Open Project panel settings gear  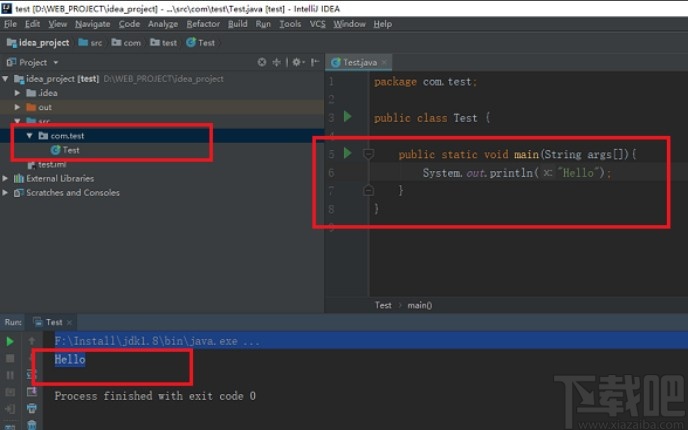(297, 62)
